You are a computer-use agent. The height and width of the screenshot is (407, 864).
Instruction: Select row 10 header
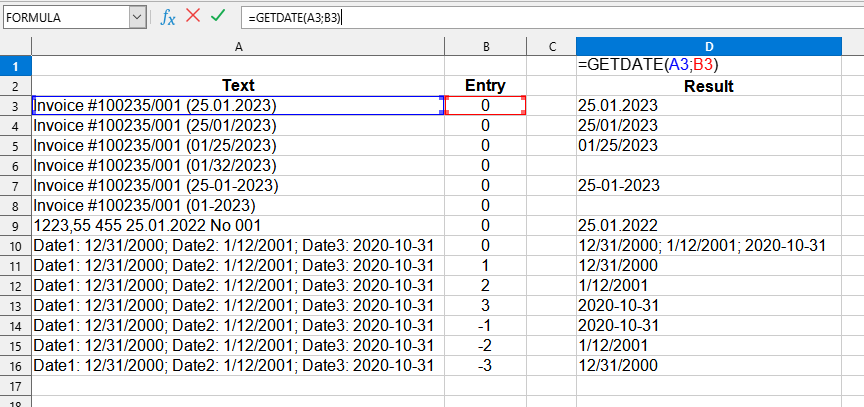[x=15, y=246]
